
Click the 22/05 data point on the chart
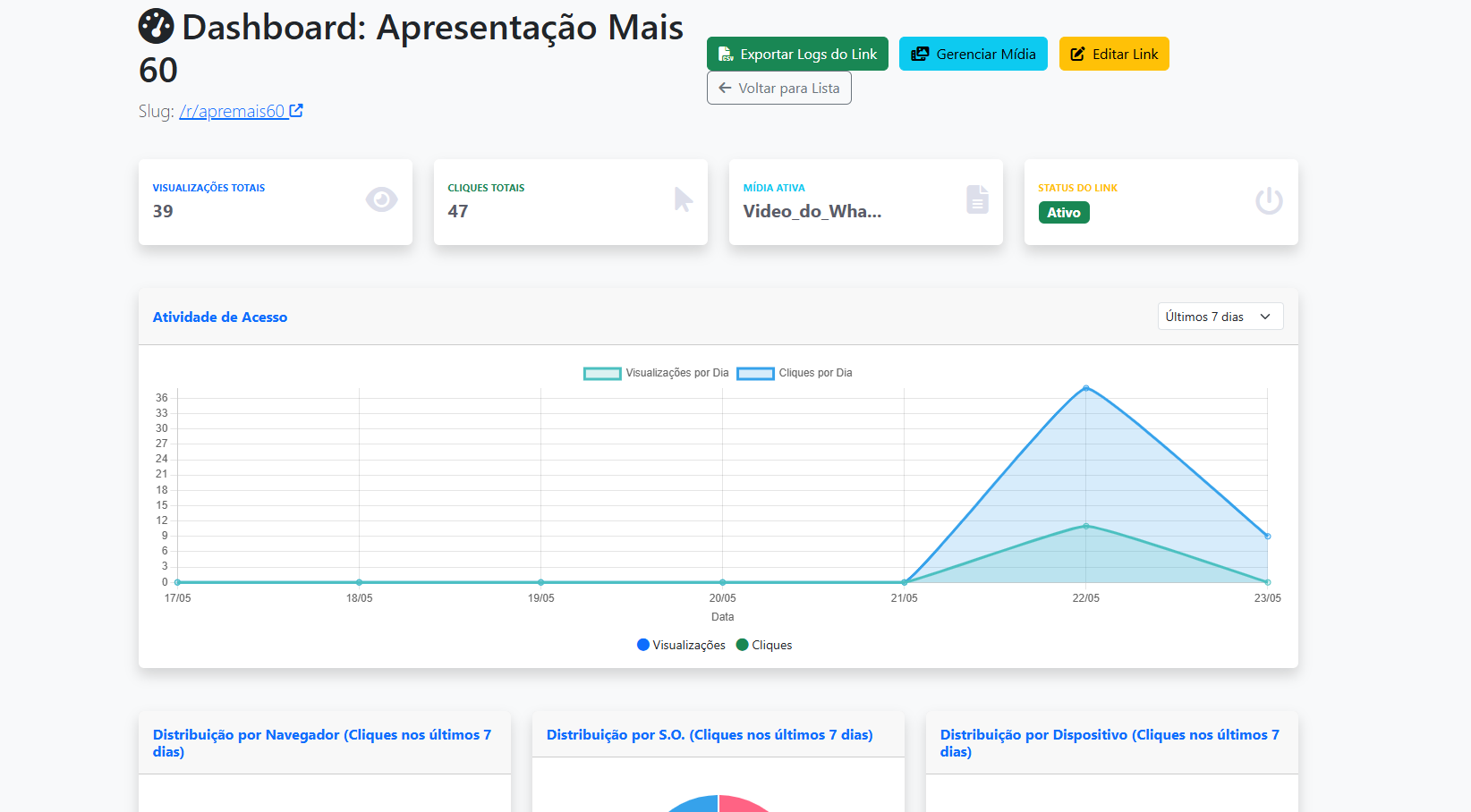click(1086, 387)
